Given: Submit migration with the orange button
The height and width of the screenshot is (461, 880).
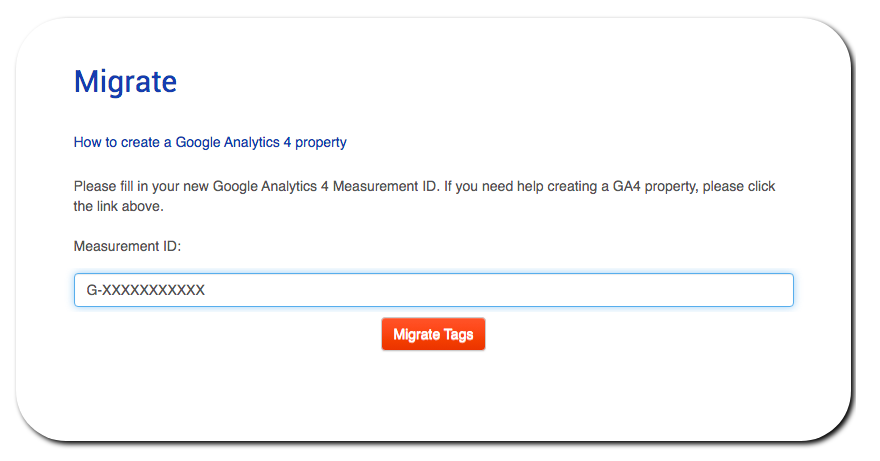Looking at the screenshot, I should click(433, 334).
